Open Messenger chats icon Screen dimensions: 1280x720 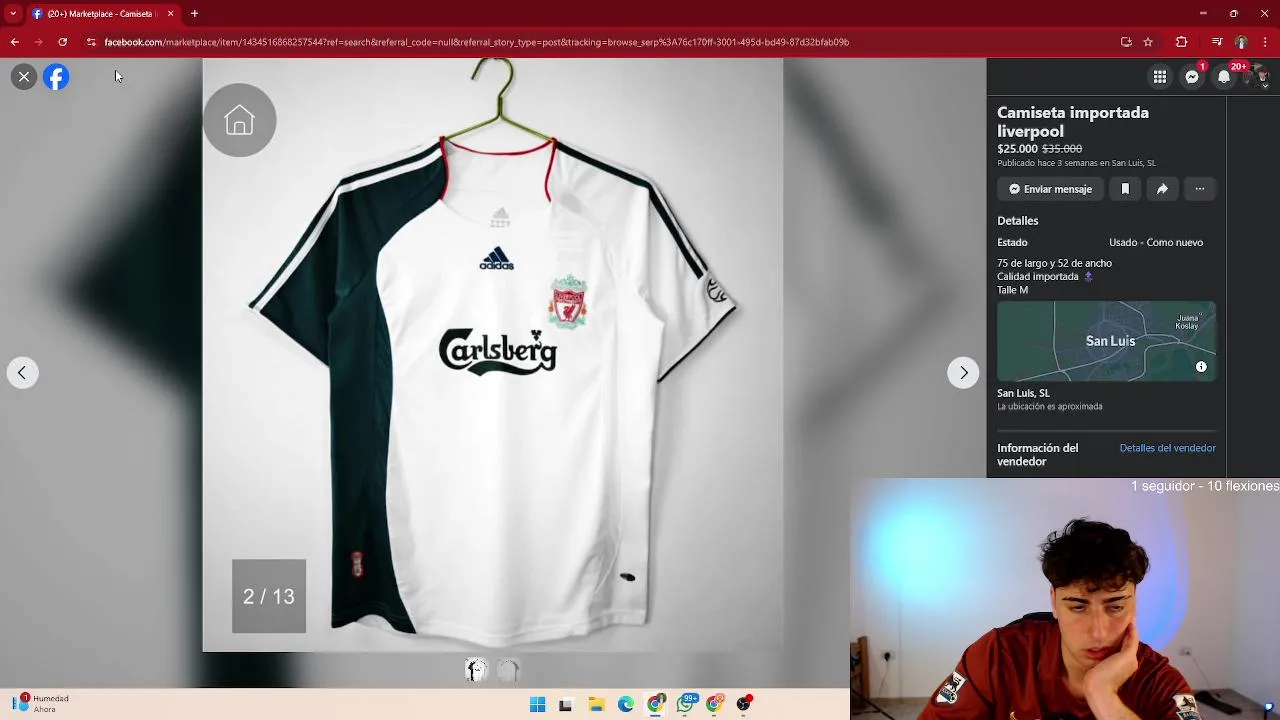tap(1192, 77)
